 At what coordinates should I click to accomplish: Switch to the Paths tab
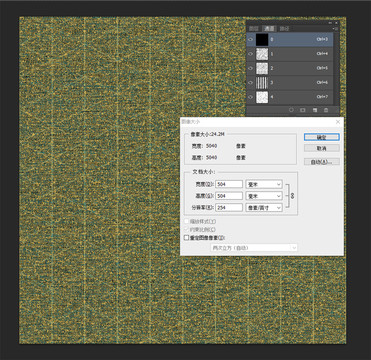(284, 29)
